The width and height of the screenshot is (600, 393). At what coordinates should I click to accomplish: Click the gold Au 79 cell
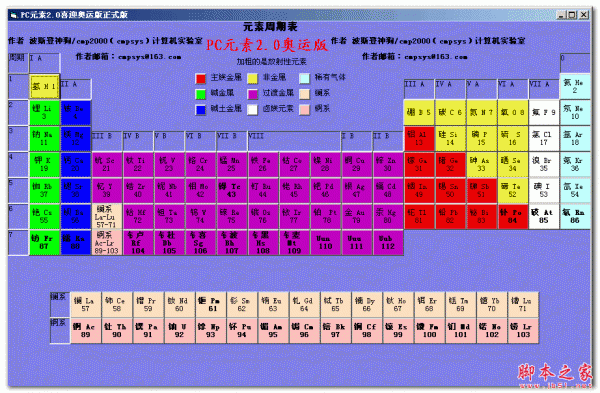point(357,217)
